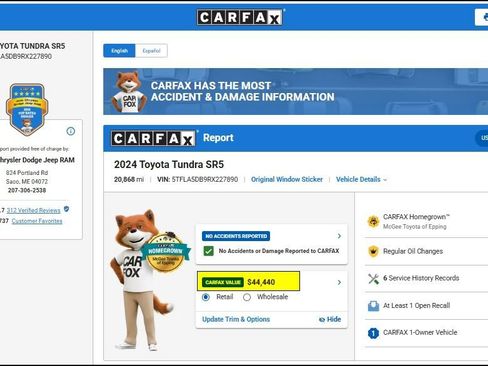Click the CARFAX Homegrown bee icon
Screen dimensions: 488x366
click(x=373, y=221)
